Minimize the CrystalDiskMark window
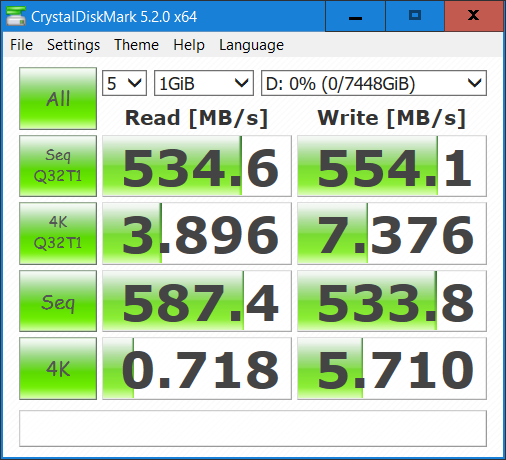Viewport: 506px width, 460px height. [355, 16]
